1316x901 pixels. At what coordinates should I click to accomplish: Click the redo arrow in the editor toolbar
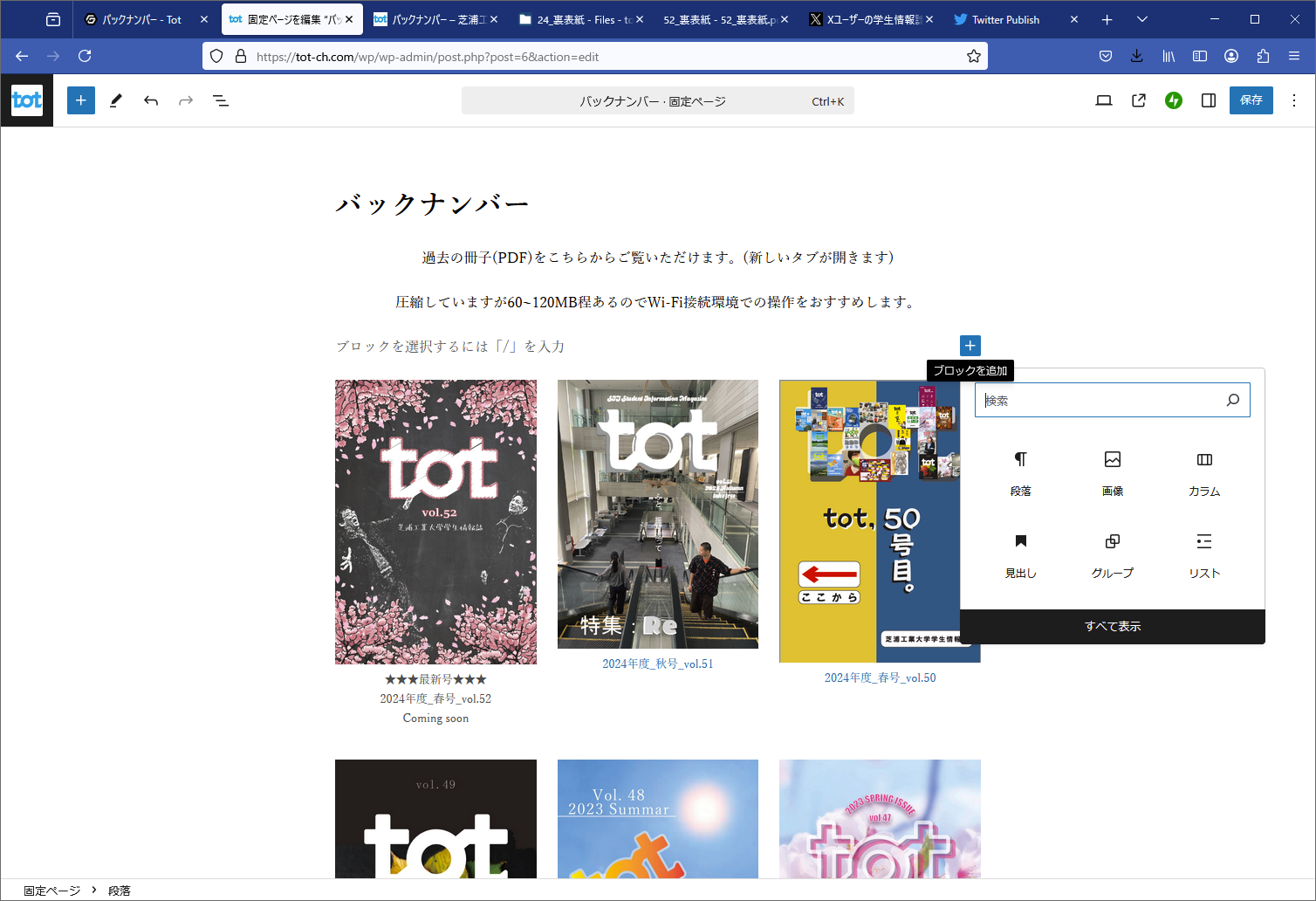(x=185, y=100)
